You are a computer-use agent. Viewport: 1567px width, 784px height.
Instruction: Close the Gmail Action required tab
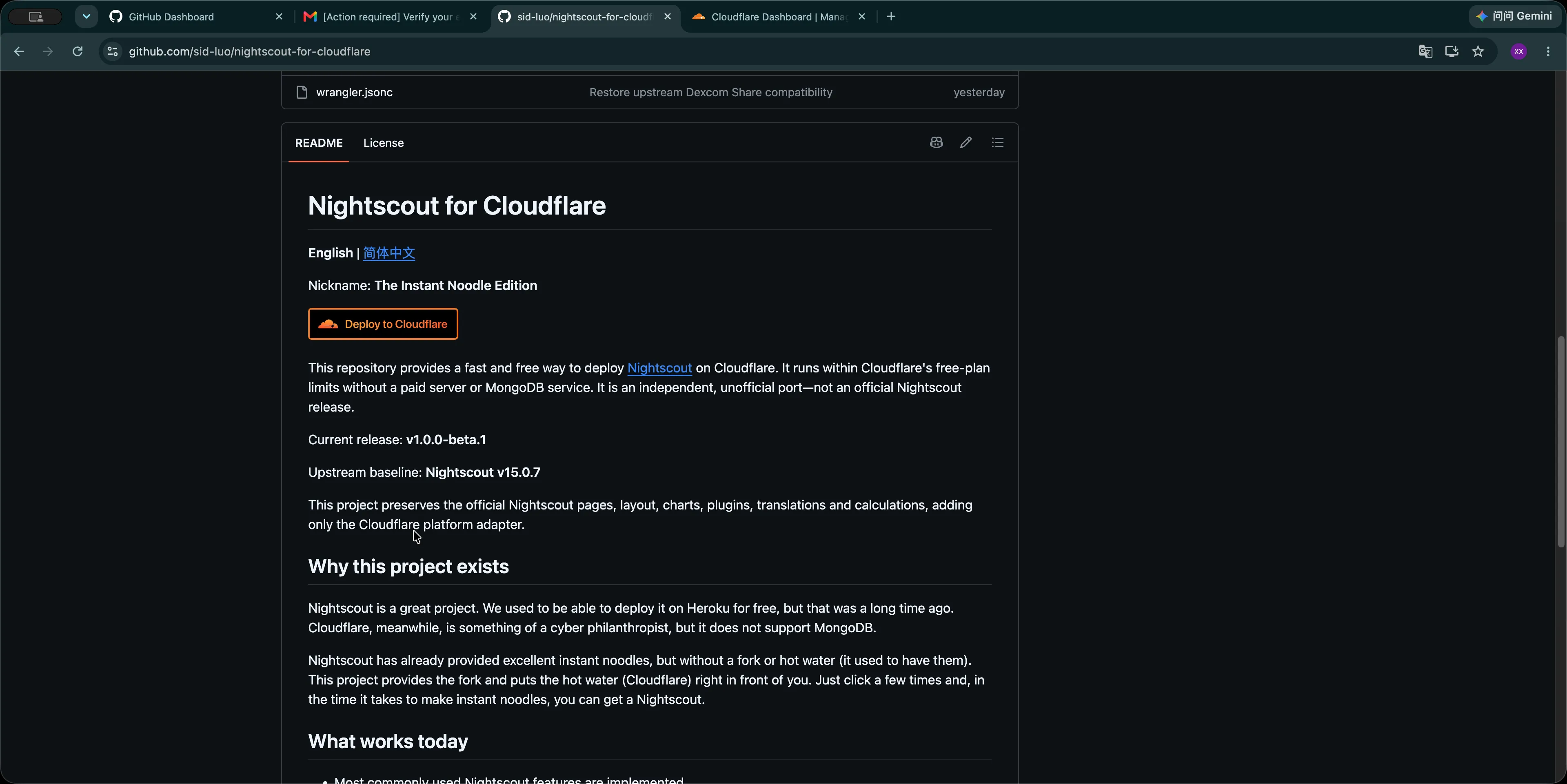pyautogui.click(x=473, y=16)
